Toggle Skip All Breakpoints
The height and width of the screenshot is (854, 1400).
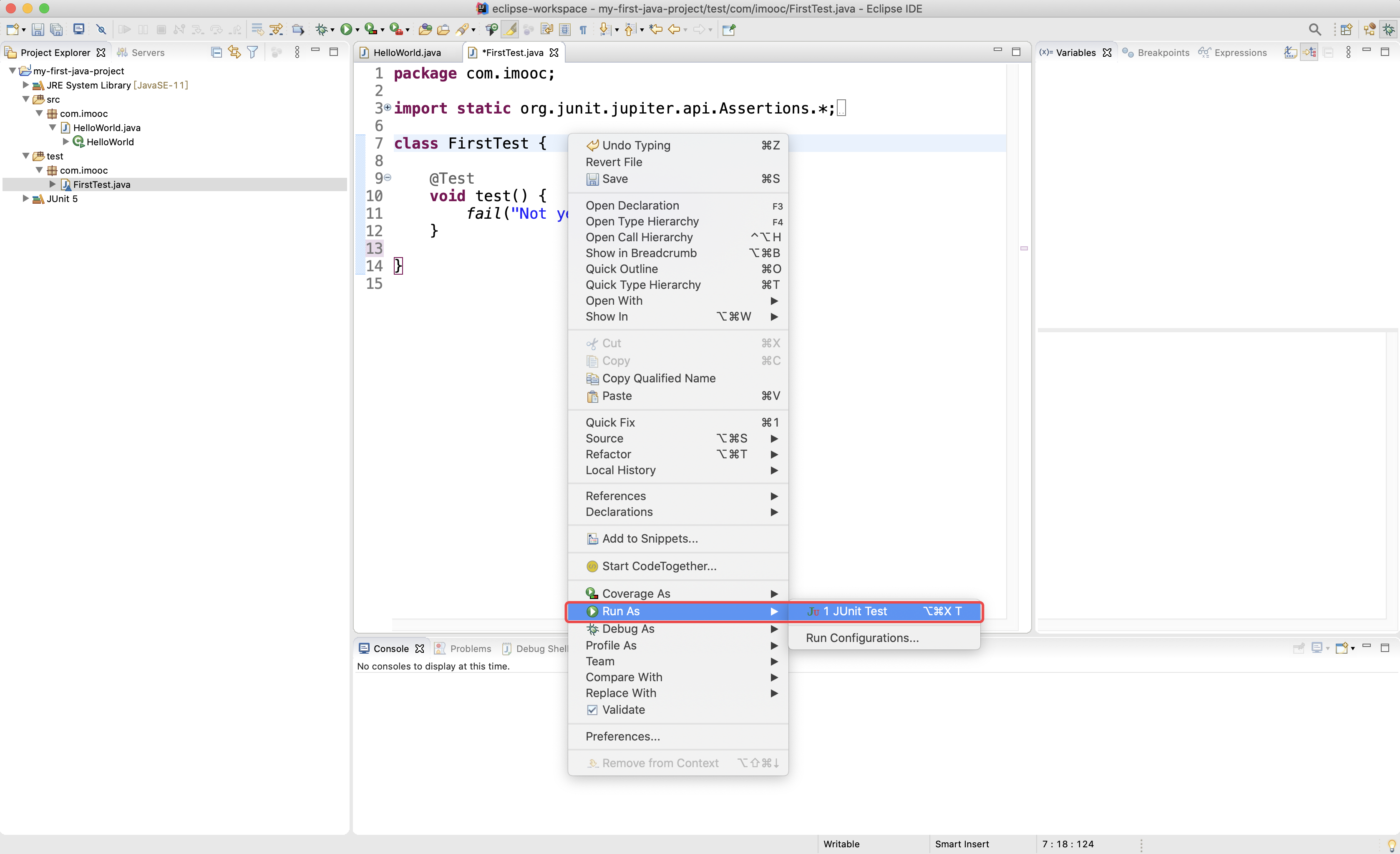pyautogui.click(x=101, y=30)
